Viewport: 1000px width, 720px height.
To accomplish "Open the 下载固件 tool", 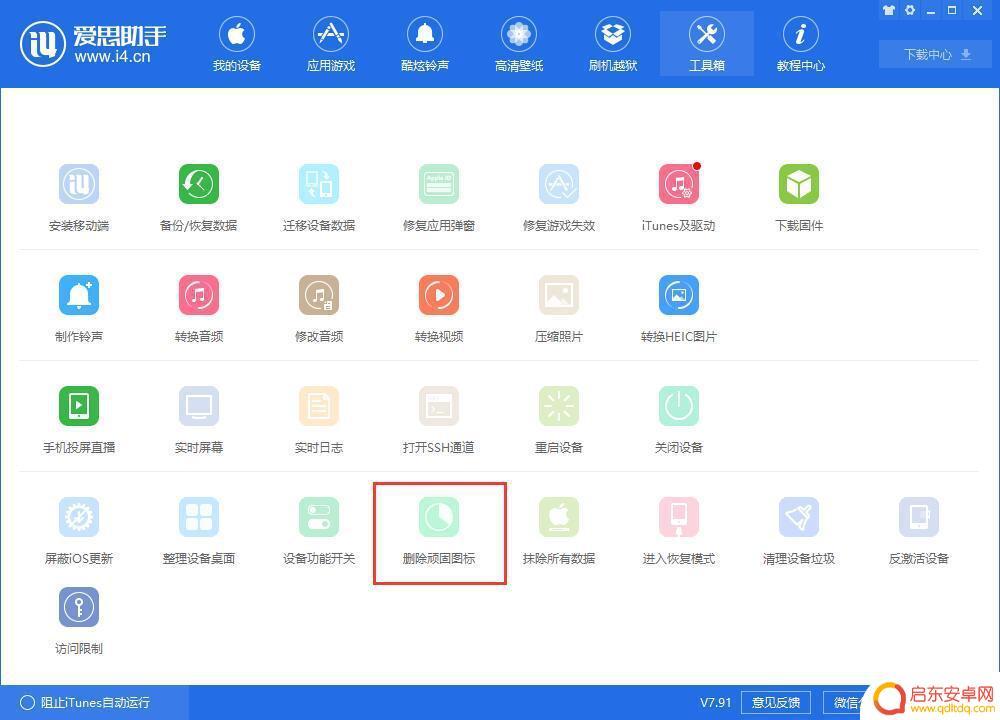I will 798,198.
